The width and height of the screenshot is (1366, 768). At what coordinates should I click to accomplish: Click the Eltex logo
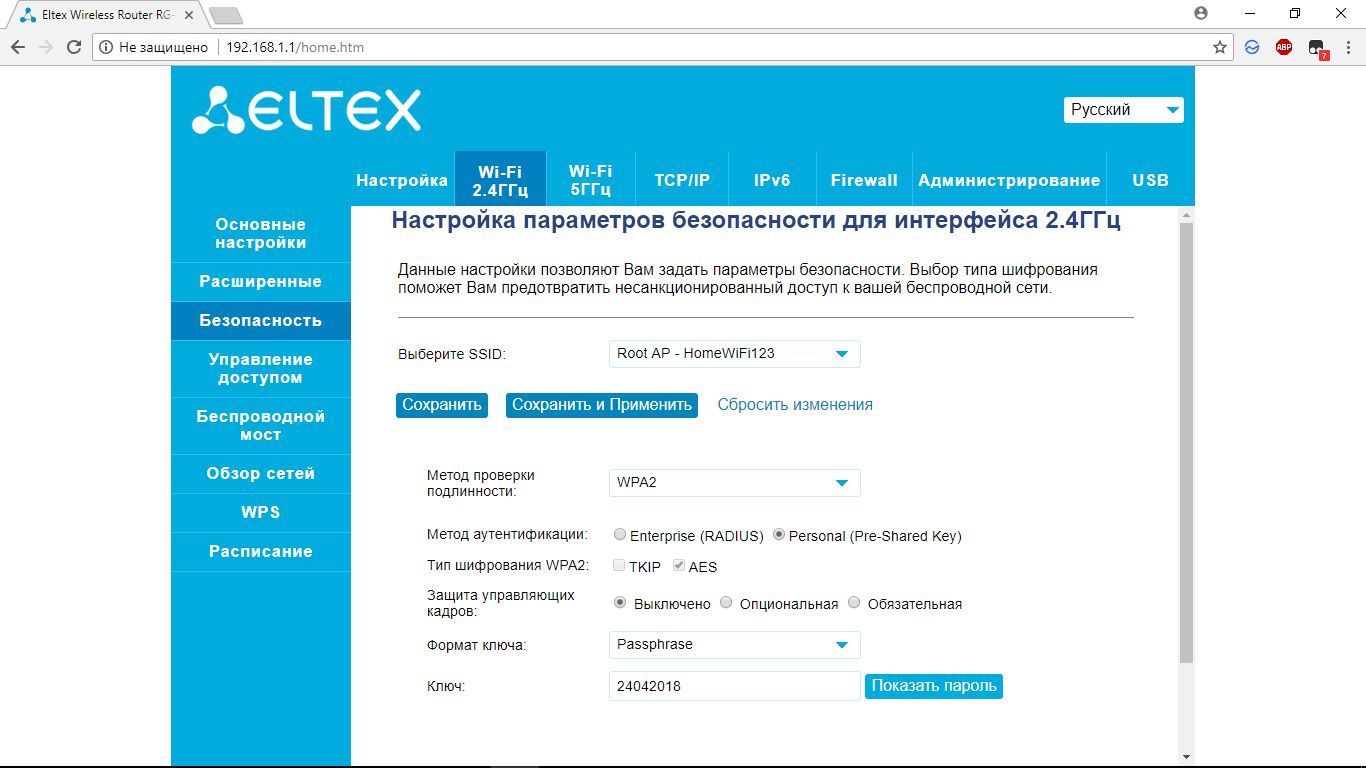[306, 110]
